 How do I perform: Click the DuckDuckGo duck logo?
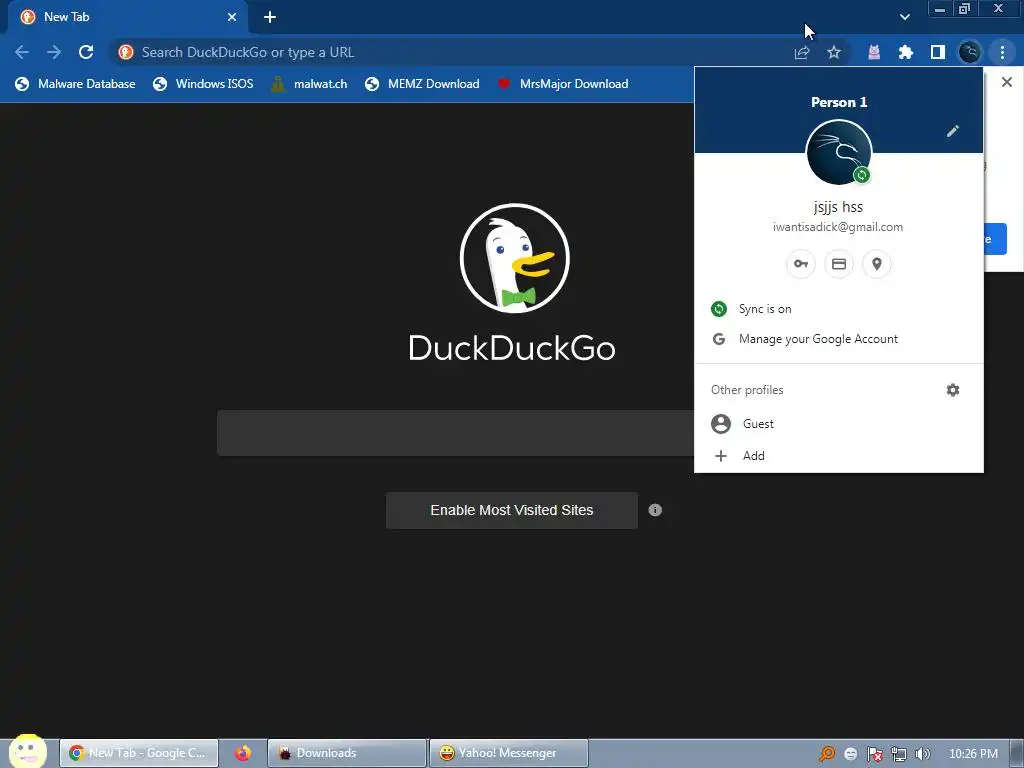515,258
